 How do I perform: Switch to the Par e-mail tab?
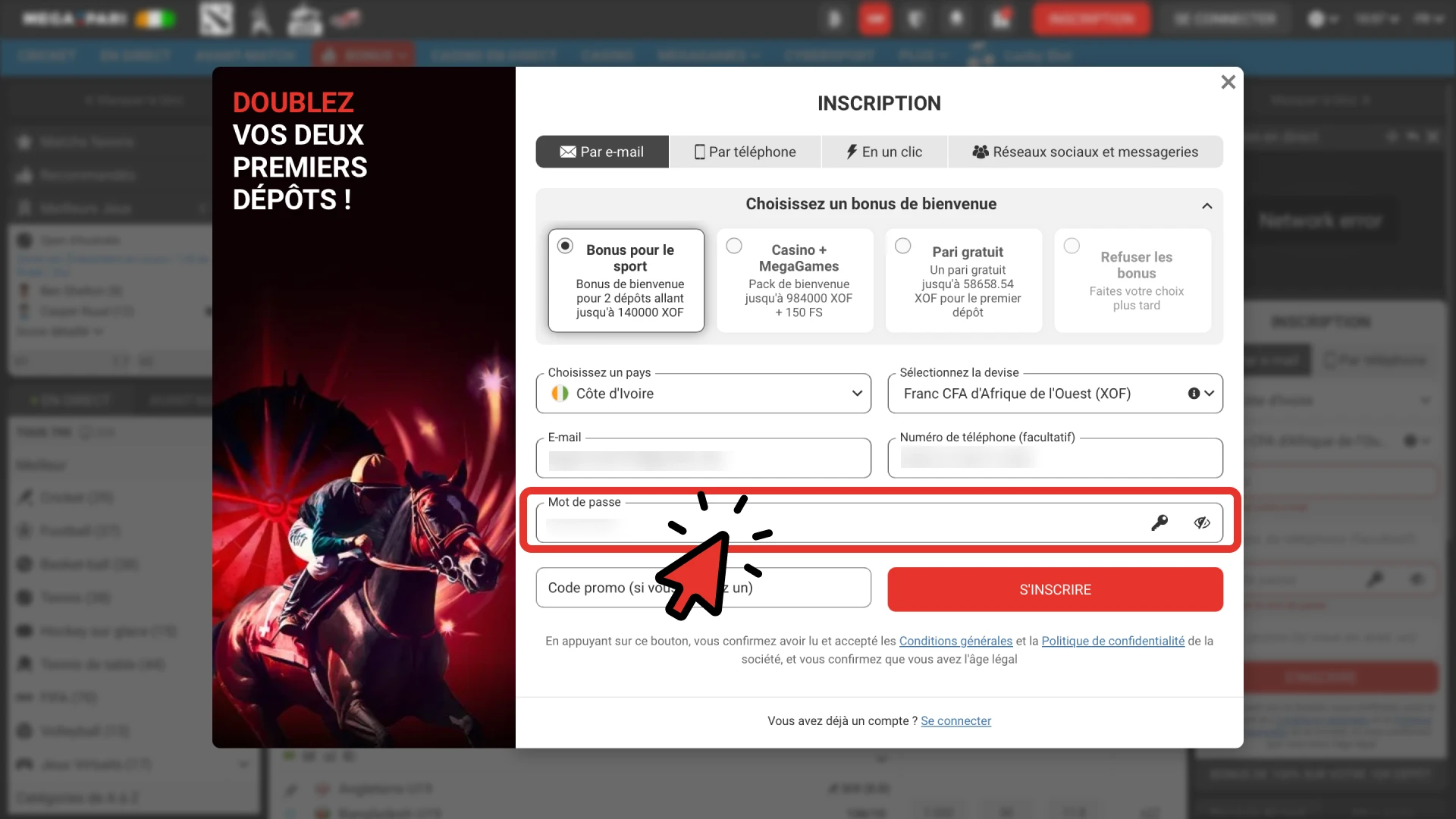point(602,152)
